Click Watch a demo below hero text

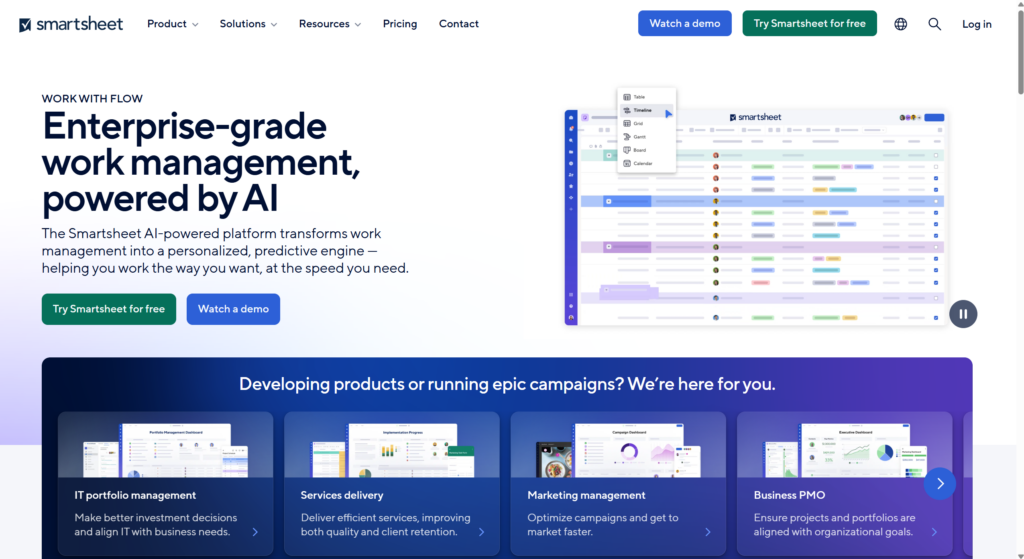(233, 309)
